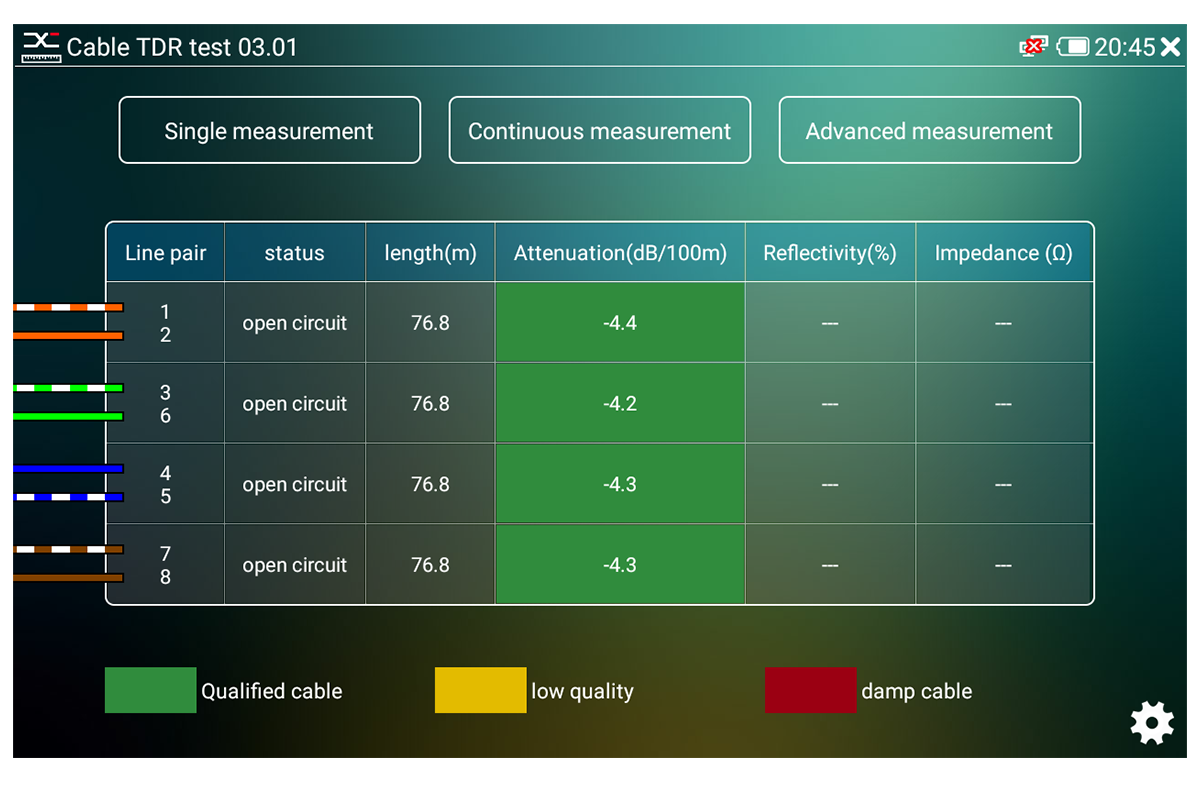
Task: Select the orange wire pair 1-2 icon
Action: tap(68, 322)
